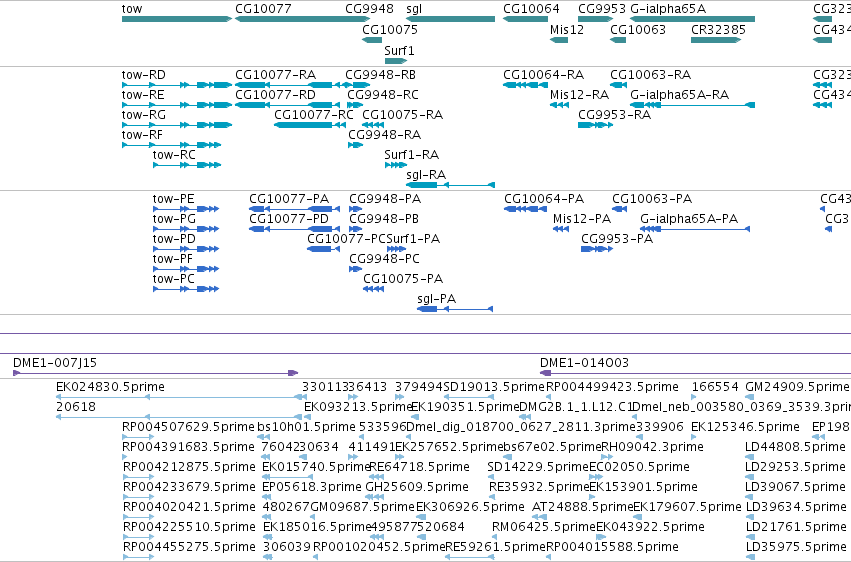Image resolution: width=851 pixels, height=562 pixels.
Task: Click protein CG10064-PA label
Action: [544, 199]
